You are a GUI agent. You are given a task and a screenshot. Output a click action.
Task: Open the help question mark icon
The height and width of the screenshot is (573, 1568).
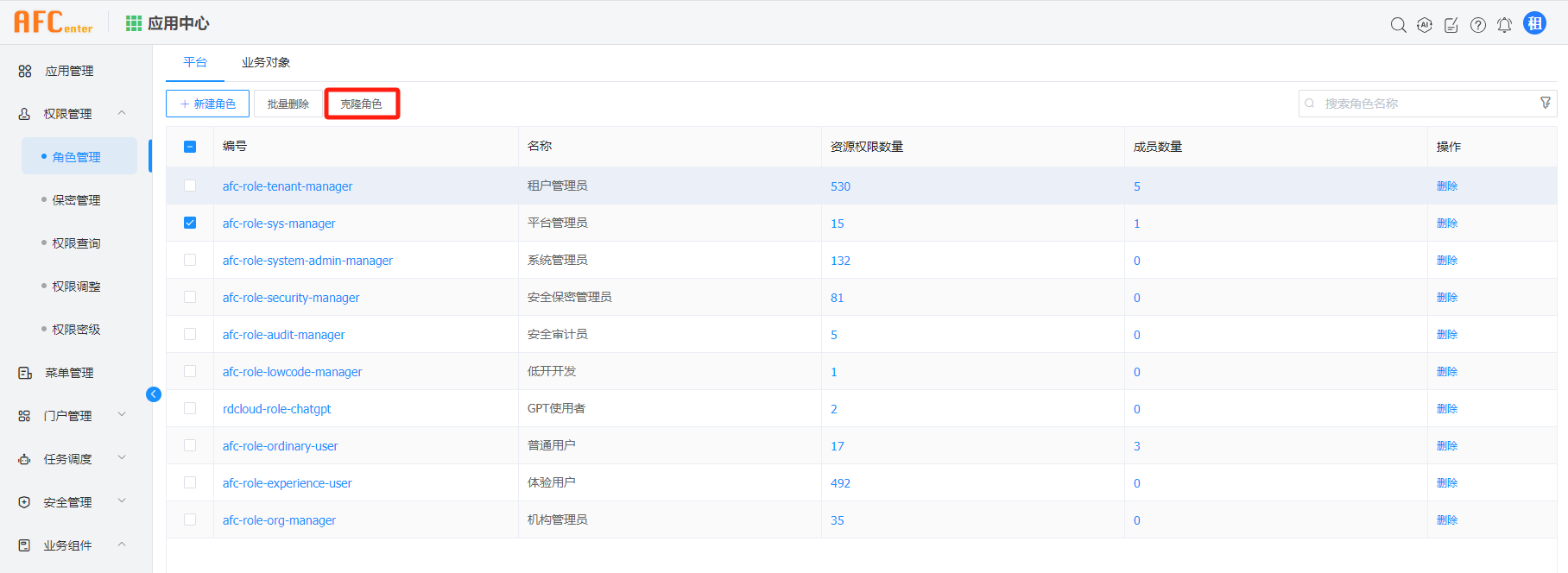click(1478, 25)
